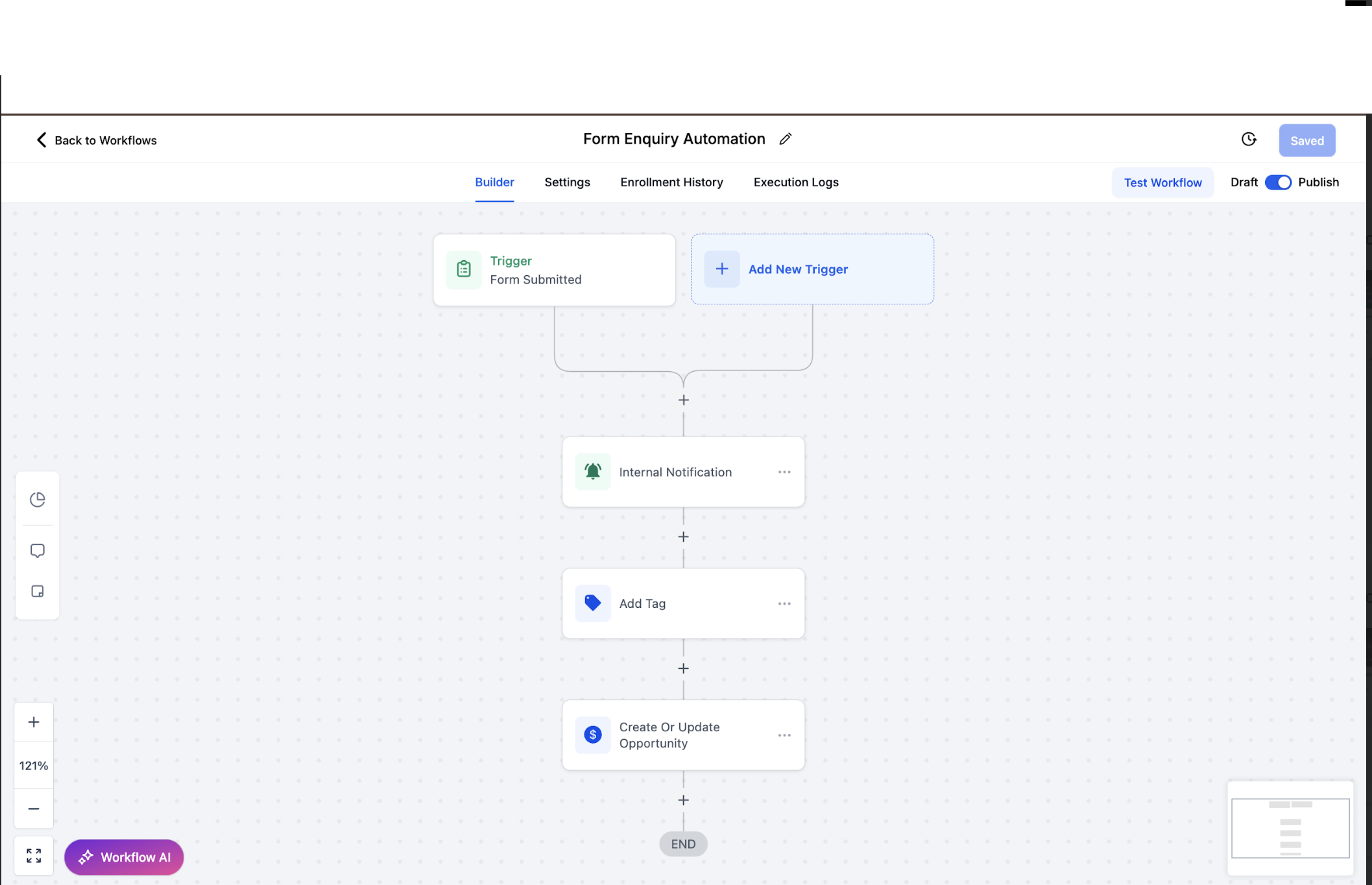The width and height of the screenshot is (1372, 885).
Task: Click the Create Or Update Opportunity dollar icon
Action: (592, 734)
